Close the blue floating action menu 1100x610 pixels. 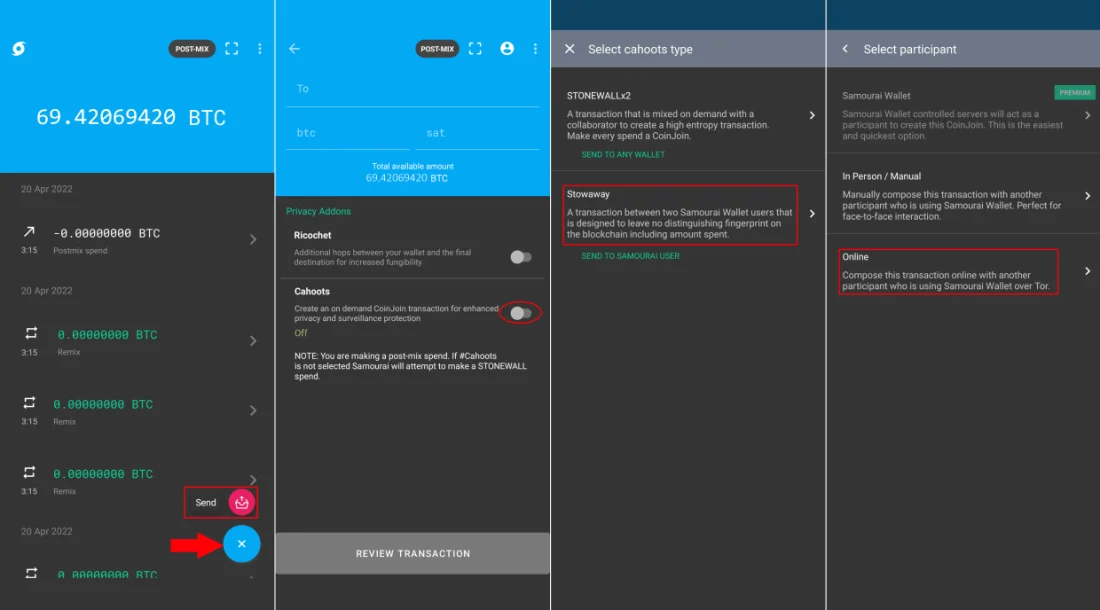[241, 544]
